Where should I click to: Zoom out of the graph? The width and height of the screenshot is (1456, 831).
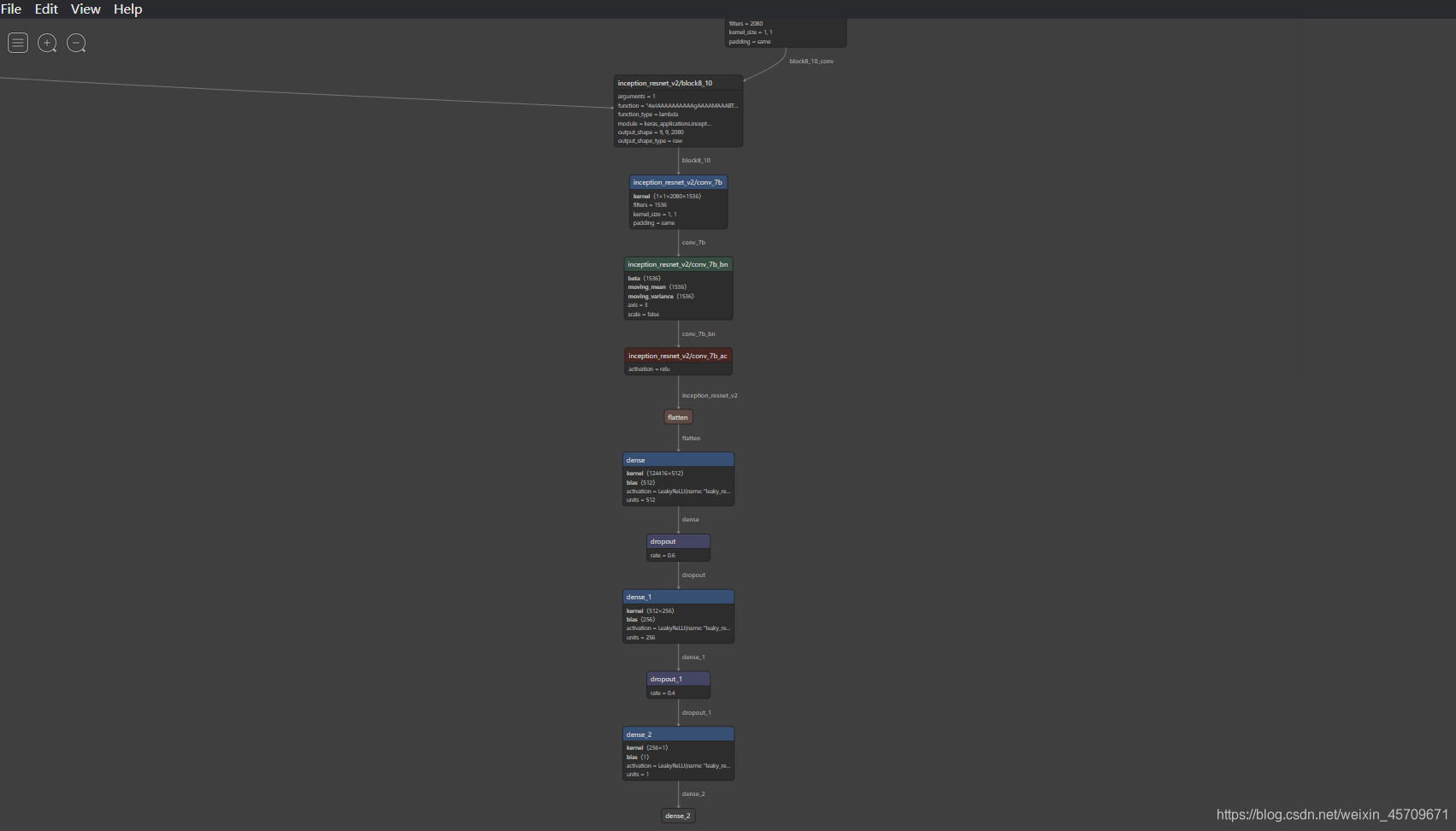tap(76, 43)
